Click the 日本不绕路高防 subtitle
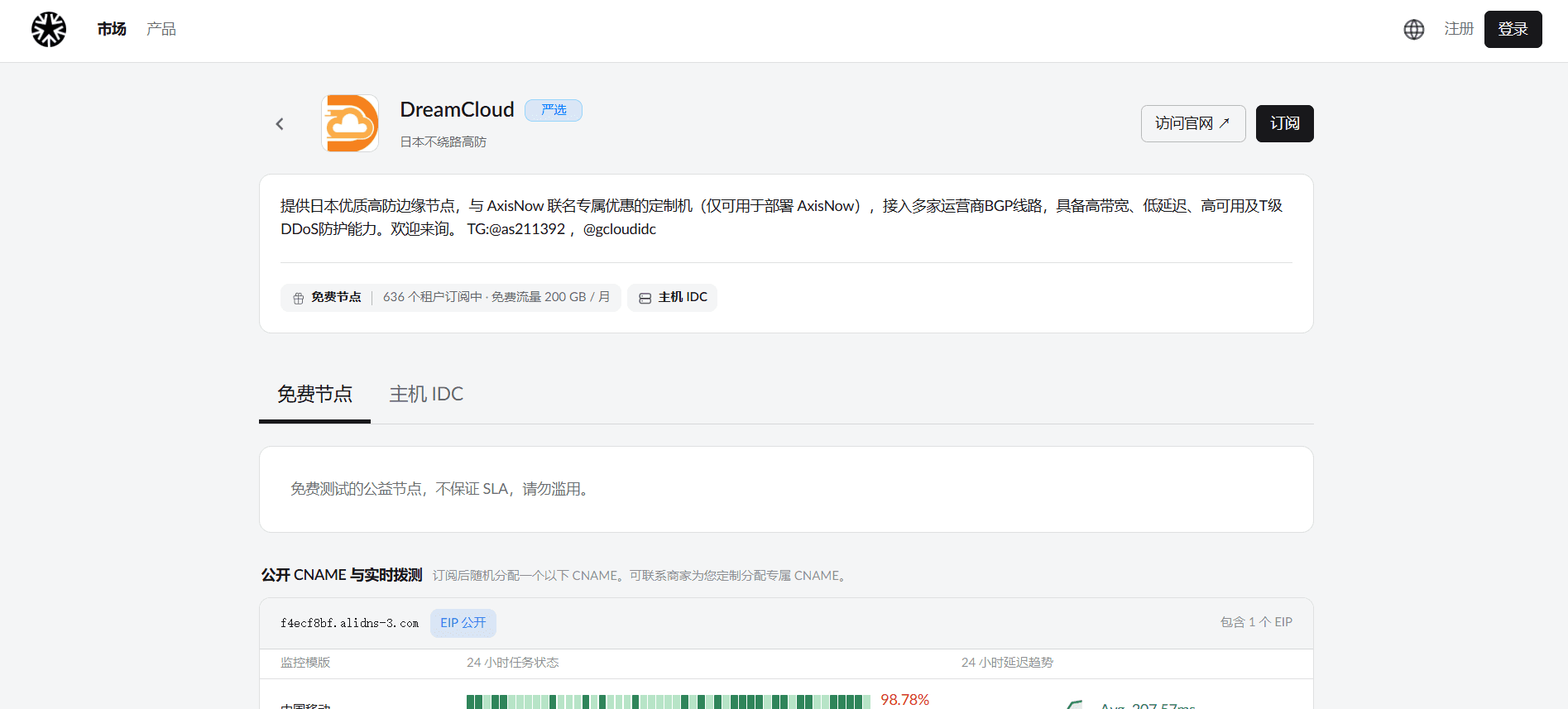 pyautogui.click(x=443, y=142)
